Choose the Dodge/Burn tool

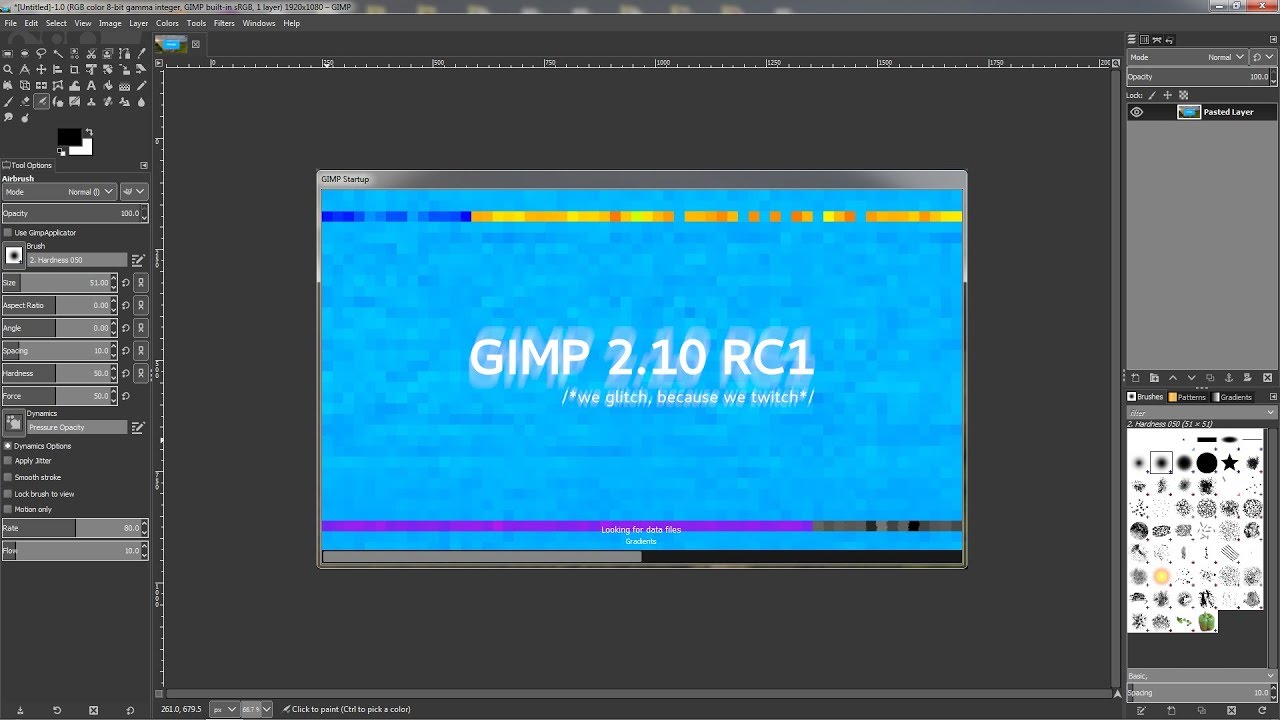click(24, 118)
